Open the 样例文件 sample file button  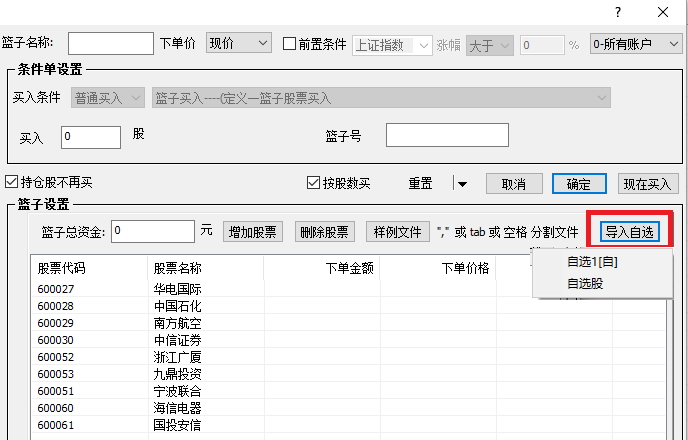397,232
